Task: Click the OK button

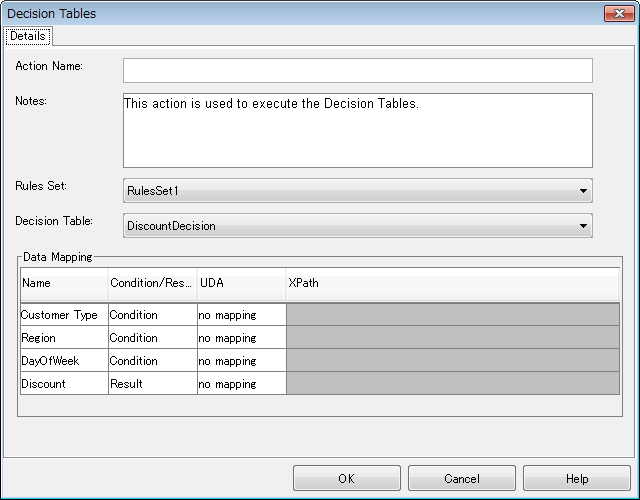Action: point(347,478)
